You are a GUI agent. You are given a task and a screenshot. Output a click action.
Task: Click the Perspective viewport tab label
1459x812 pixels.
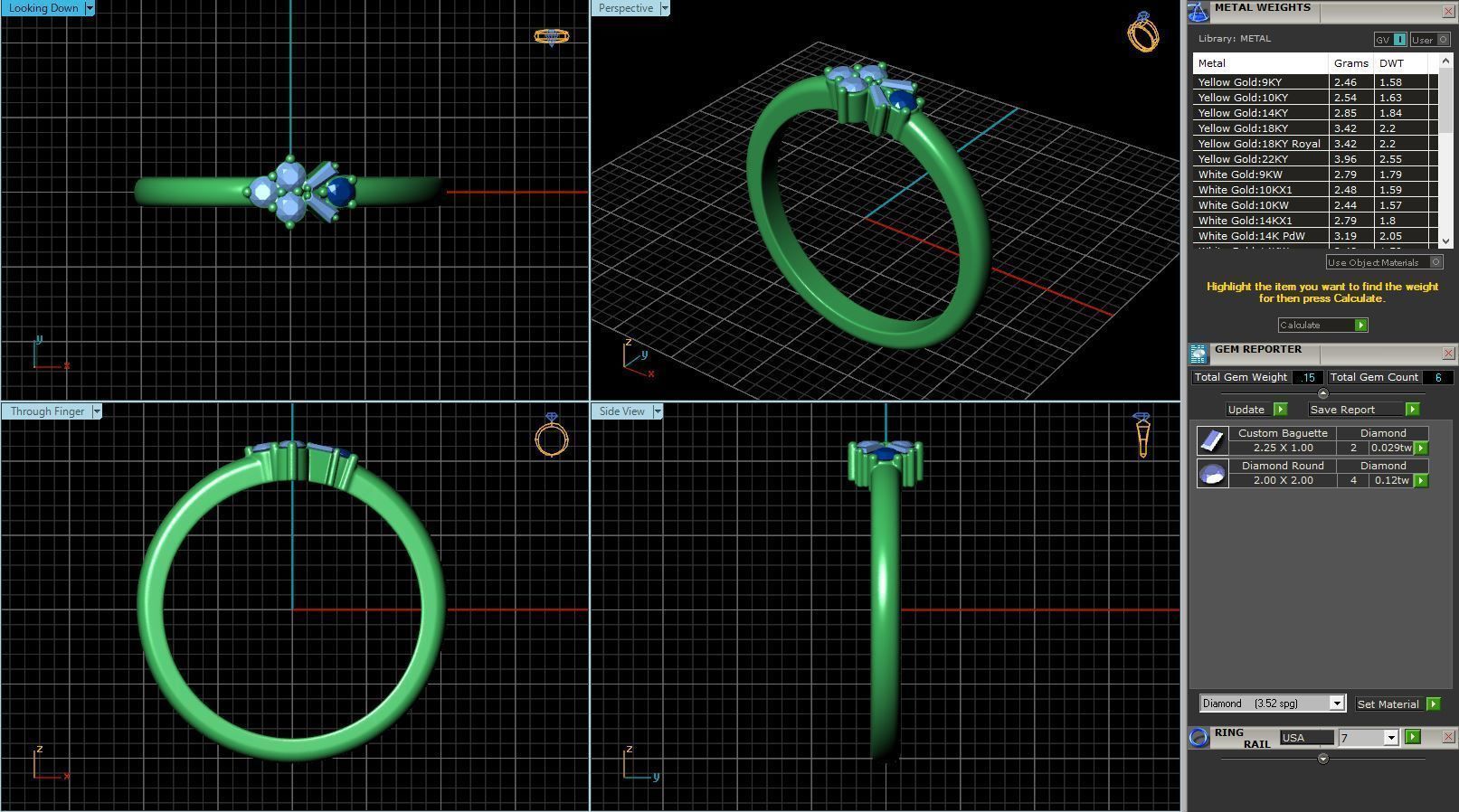coord(625,8)
